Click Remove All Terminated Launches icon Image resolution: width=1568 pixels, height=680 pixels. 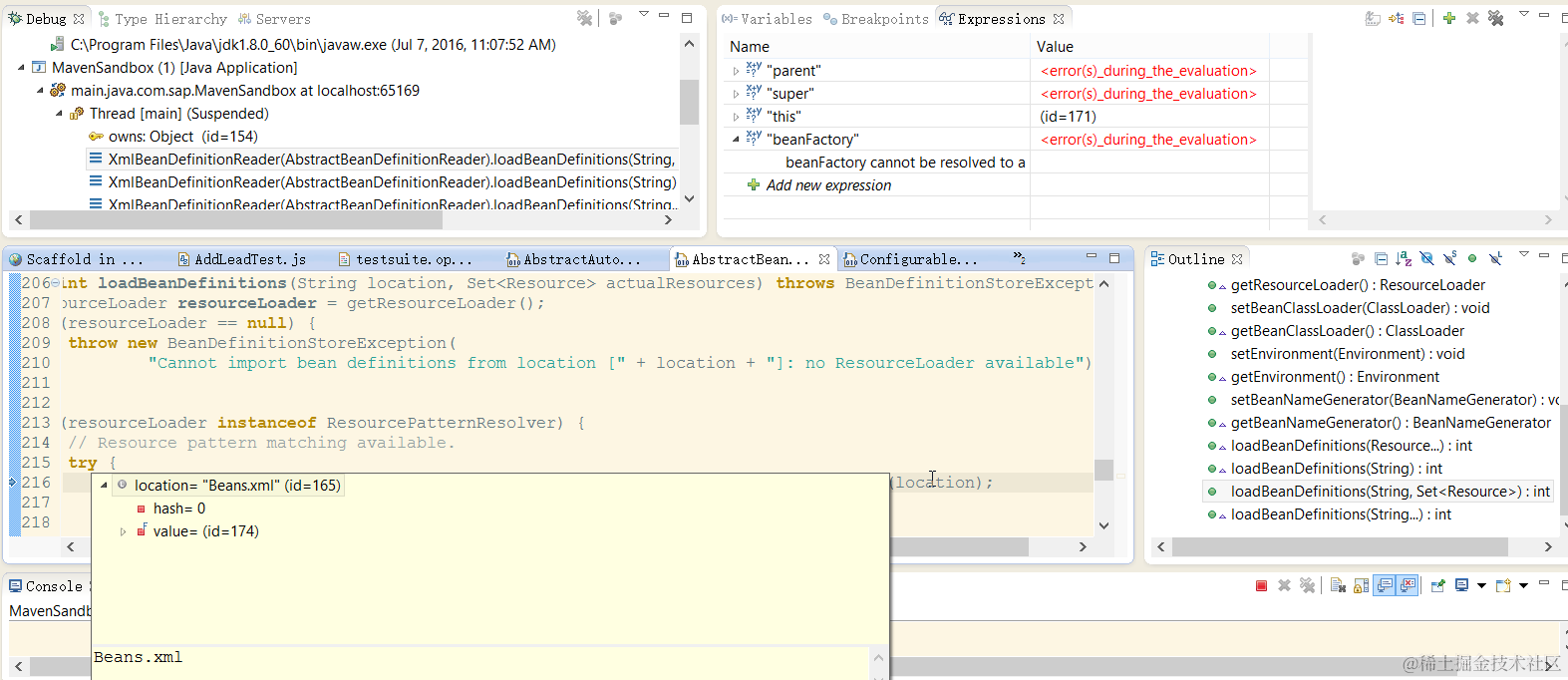tap(1307, 586)
